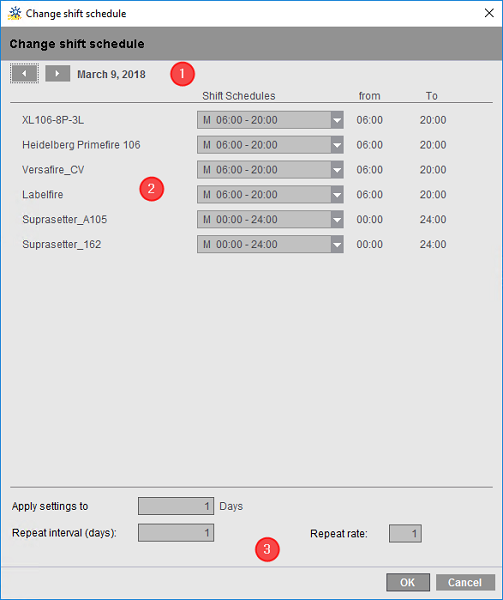Select the Heidelberg Primefire 106 device name

[x=81, y=145]
